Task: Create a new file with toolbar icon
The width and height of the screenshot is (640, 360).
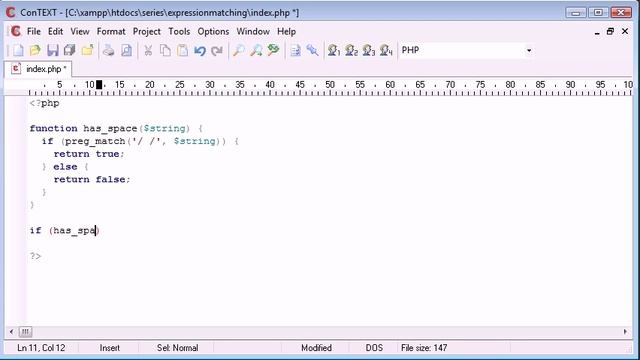Action: pos(18,50)
